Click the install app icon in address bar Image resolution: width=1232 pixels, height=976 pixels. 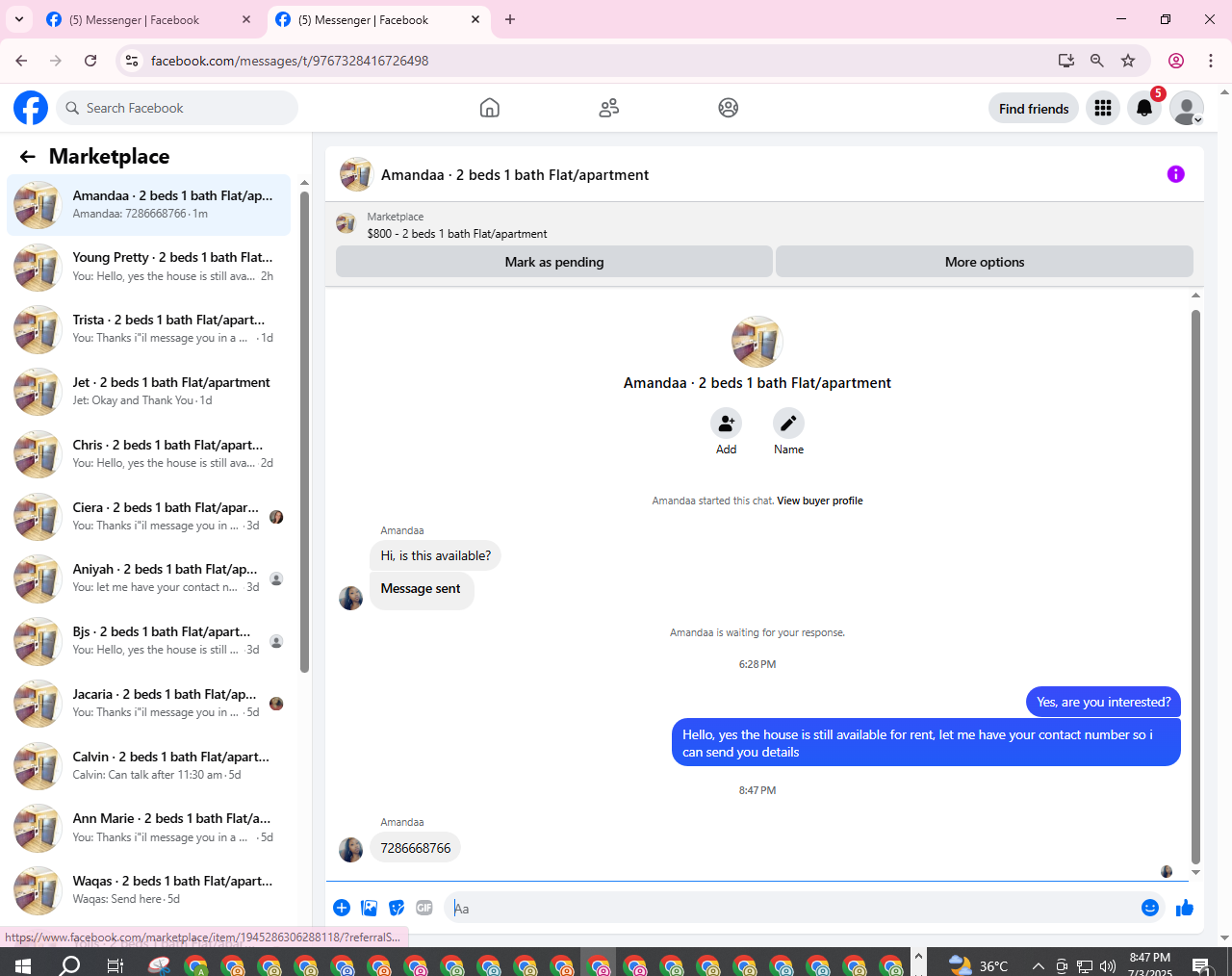(1065, 61)
